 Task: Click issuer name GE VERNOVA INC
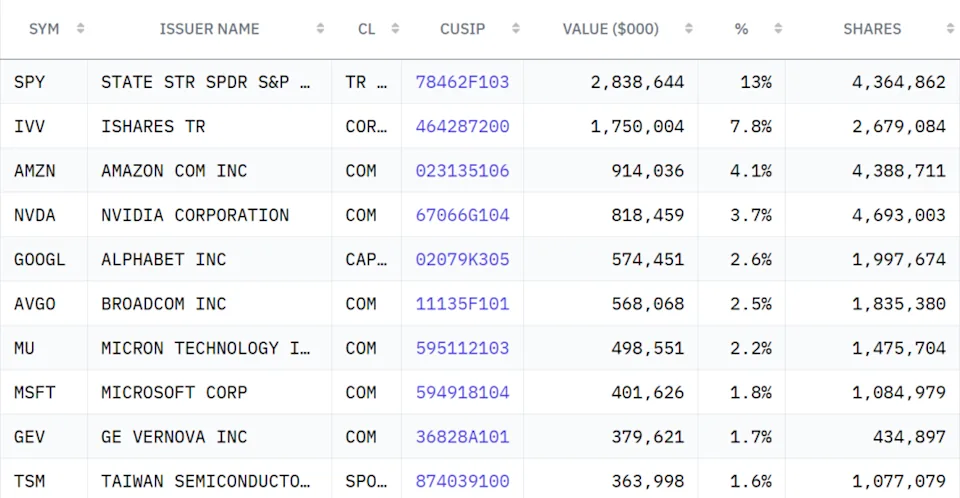point(174,437)
